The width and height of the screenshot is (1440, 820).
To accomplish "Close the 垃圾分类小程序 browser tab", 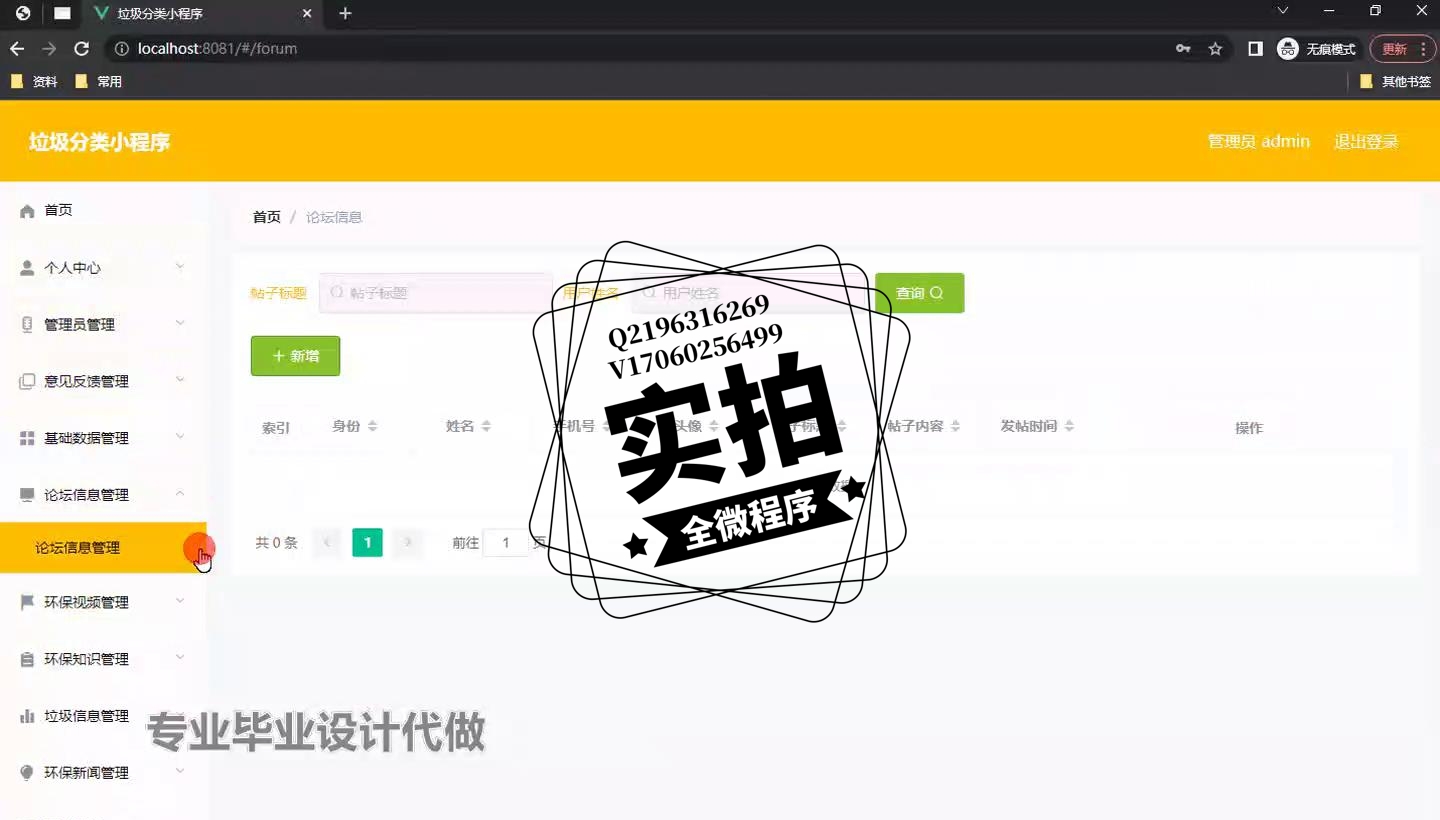I will coord(307,14).
